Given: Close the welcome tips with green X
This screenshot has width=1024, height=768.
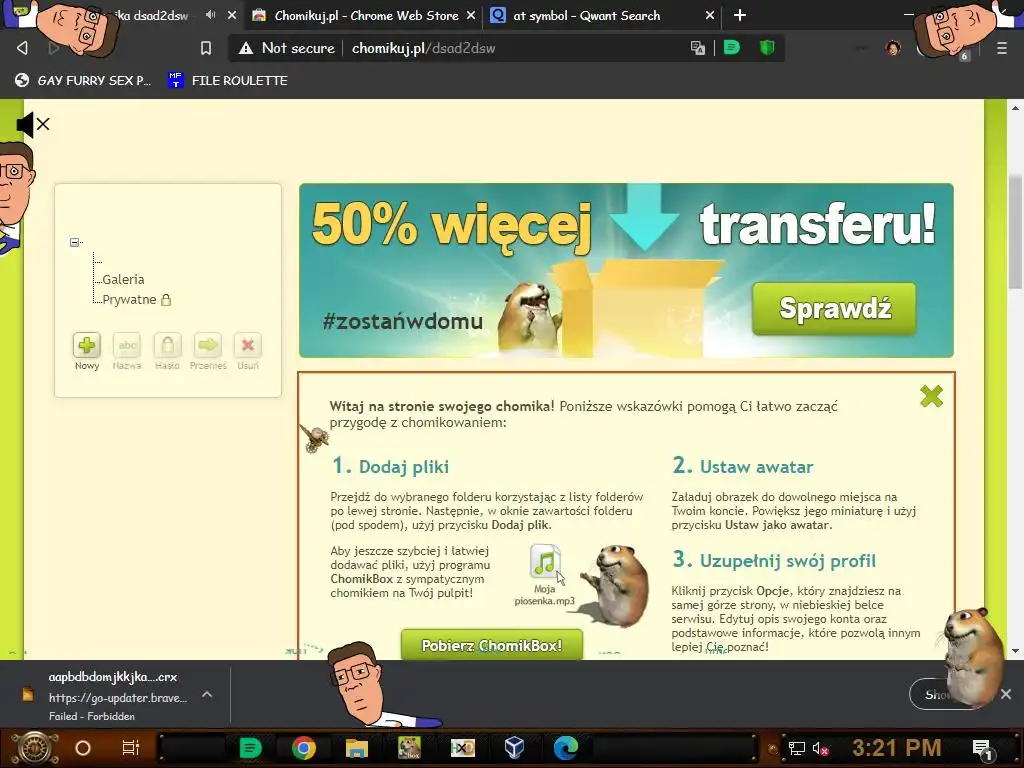Looking at the screenshot, I should 931,396.
